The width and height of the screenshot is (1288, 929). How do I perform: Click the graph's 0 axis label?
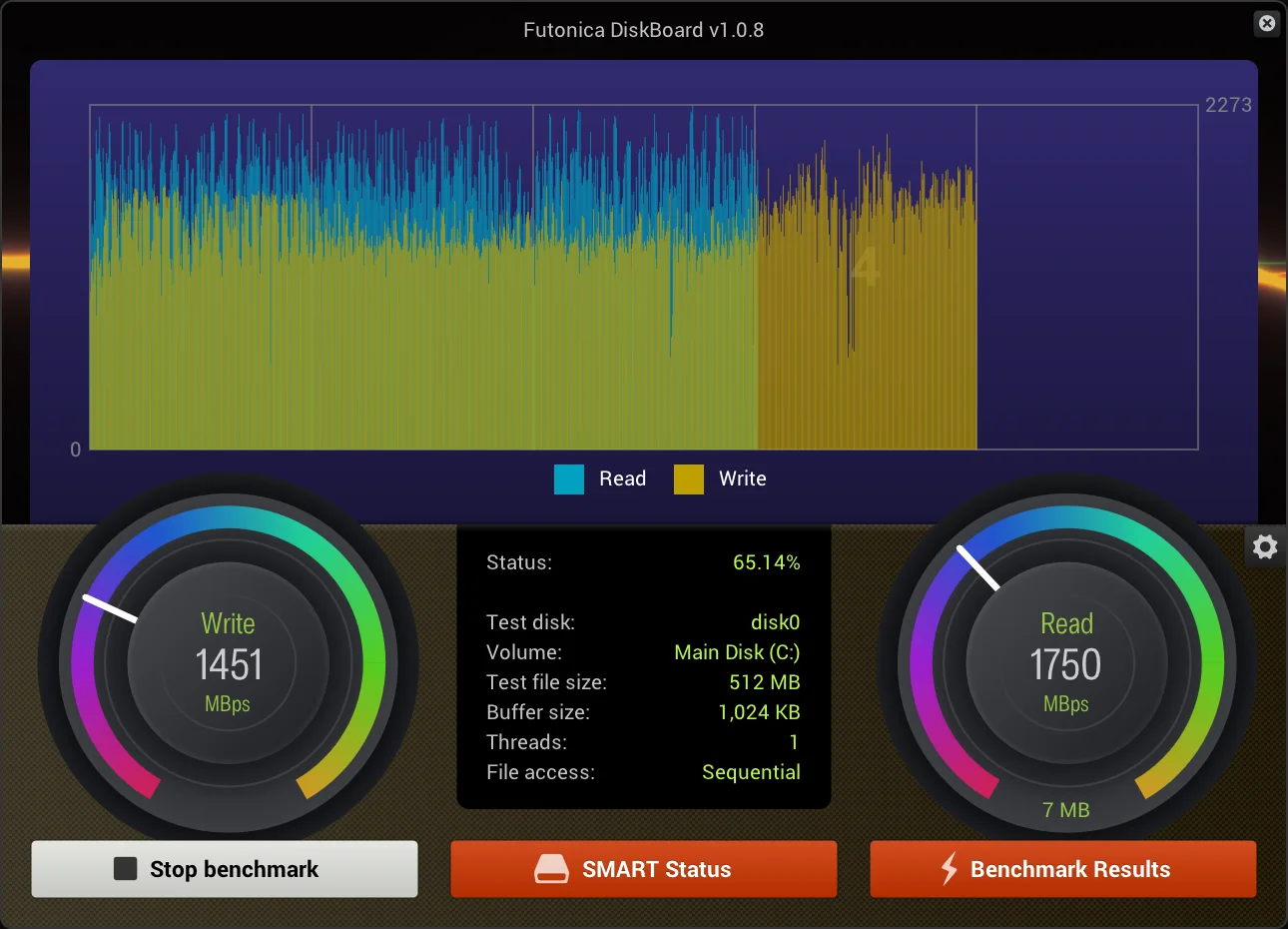(x=75, y=450)
